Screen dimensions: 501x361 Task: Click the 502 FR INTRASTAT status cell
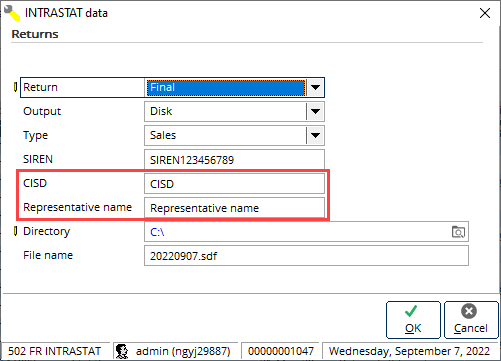55,351
